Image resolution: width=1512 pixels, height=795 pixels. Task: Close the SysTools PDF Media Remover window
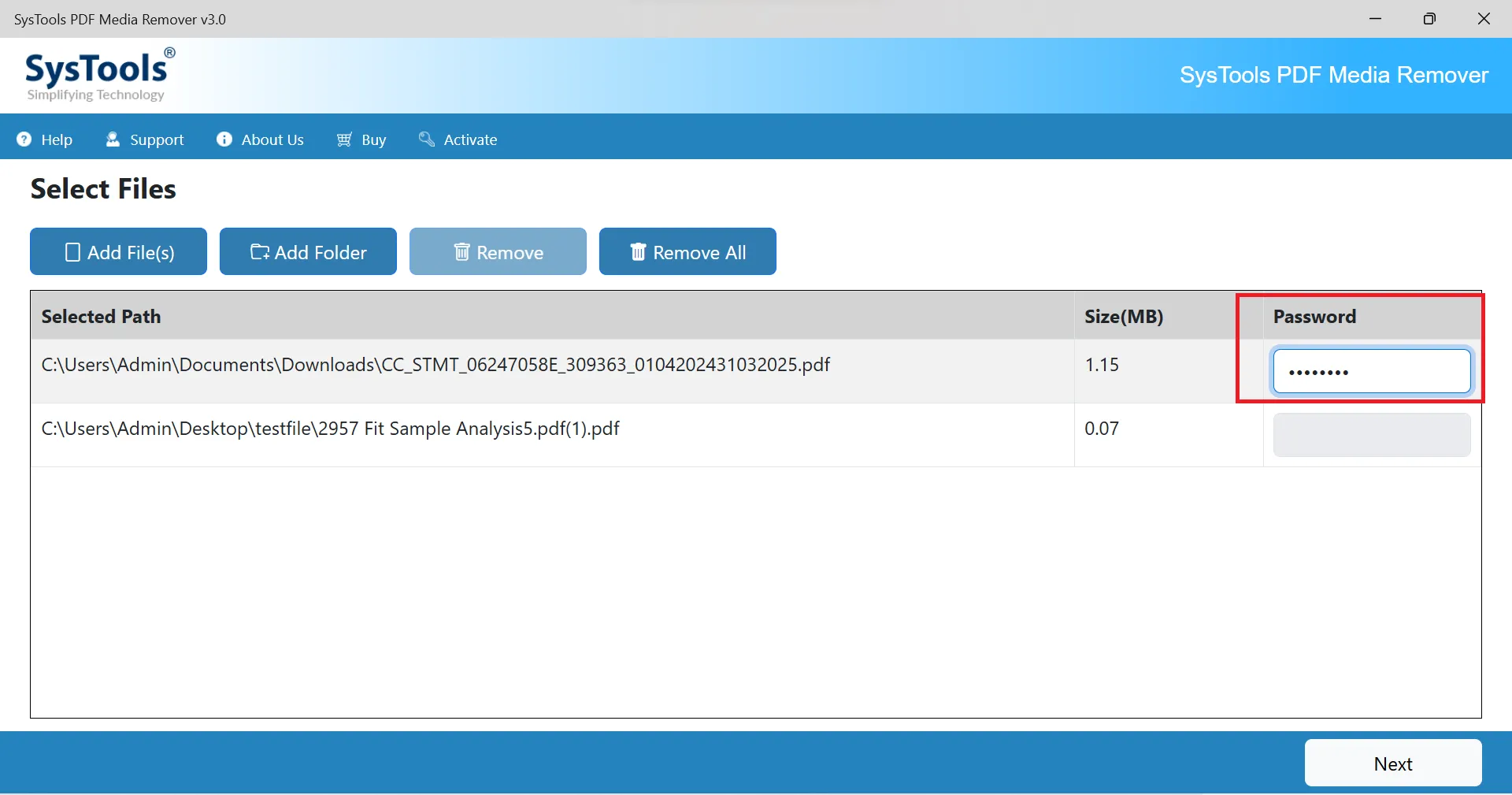[x=1484, y=19]
